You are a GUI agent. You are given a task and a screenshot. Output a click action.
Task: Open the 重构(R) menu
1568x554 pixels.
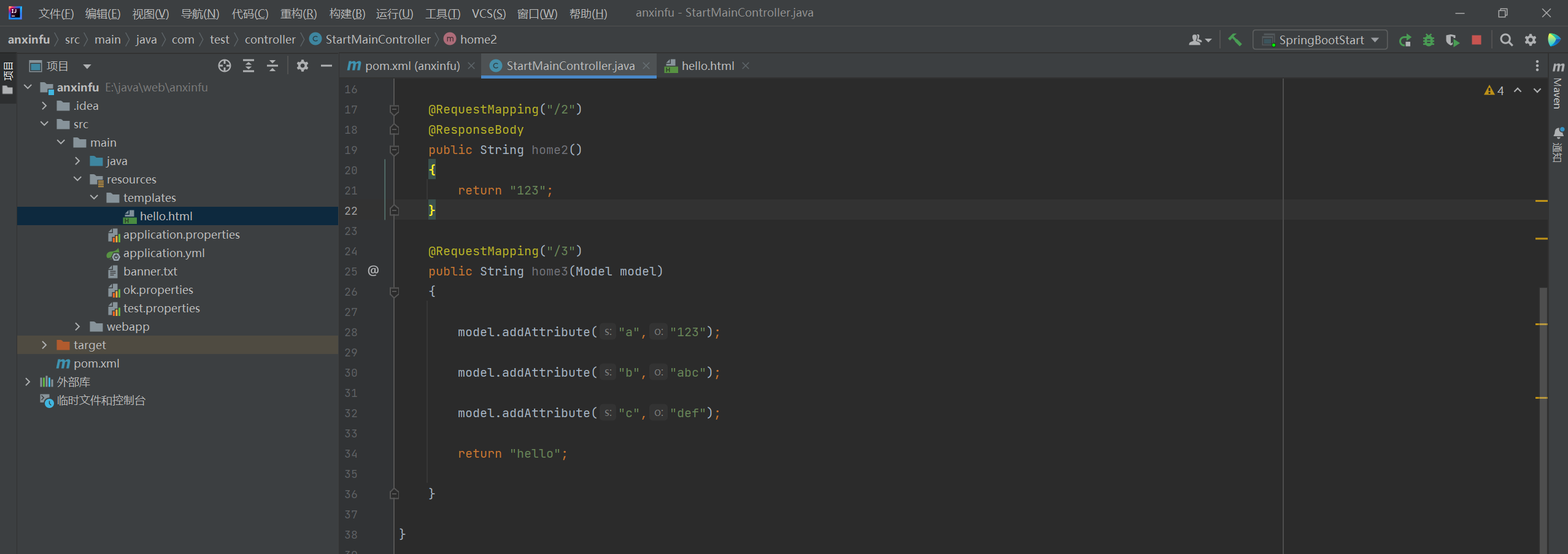(298, 13)
